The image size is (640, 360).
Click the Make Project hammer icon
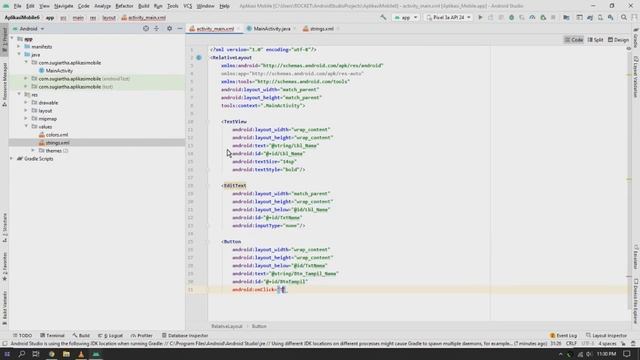pyautogui.click(x=383, y=18)
